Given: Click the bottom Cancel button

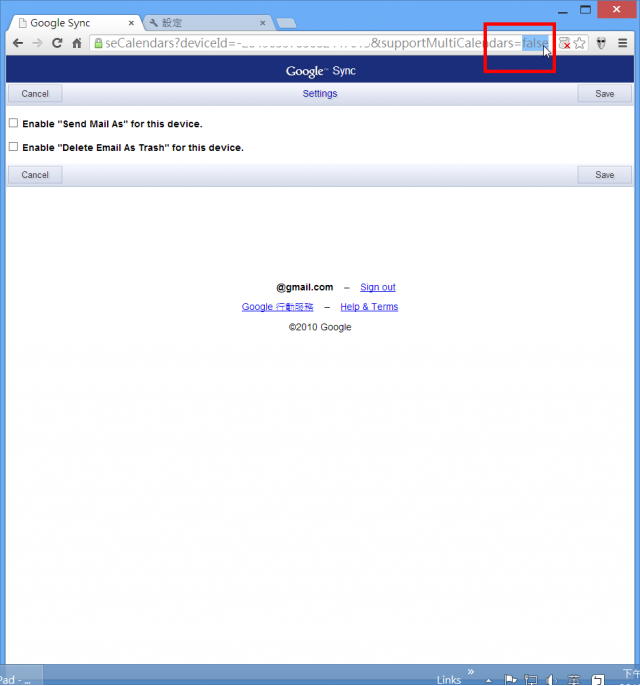Looking at the screenshot, I should 35,175.
